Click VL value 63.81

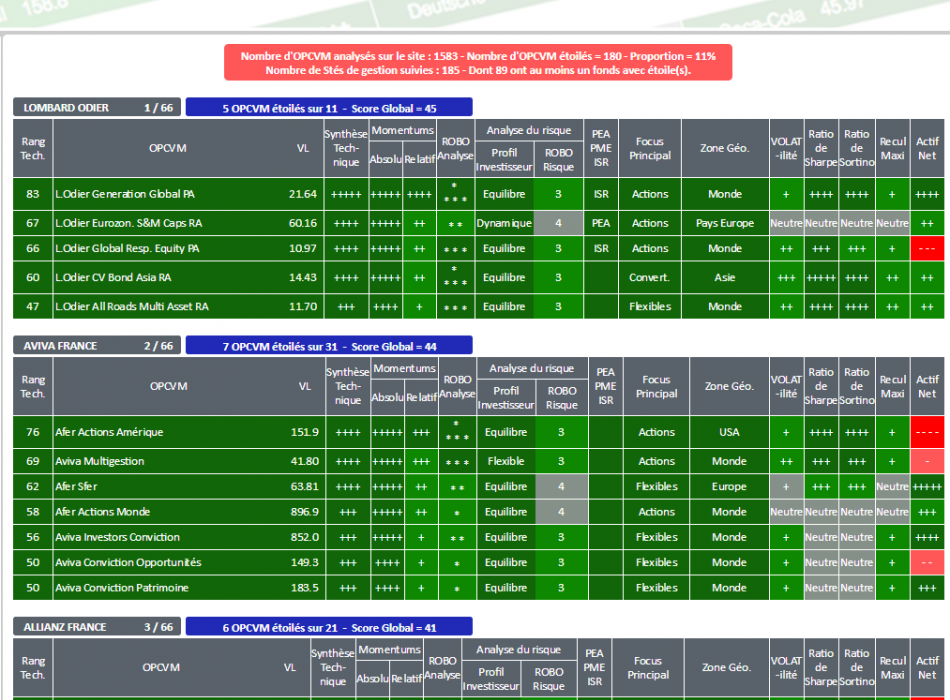[x=305, y=487]
